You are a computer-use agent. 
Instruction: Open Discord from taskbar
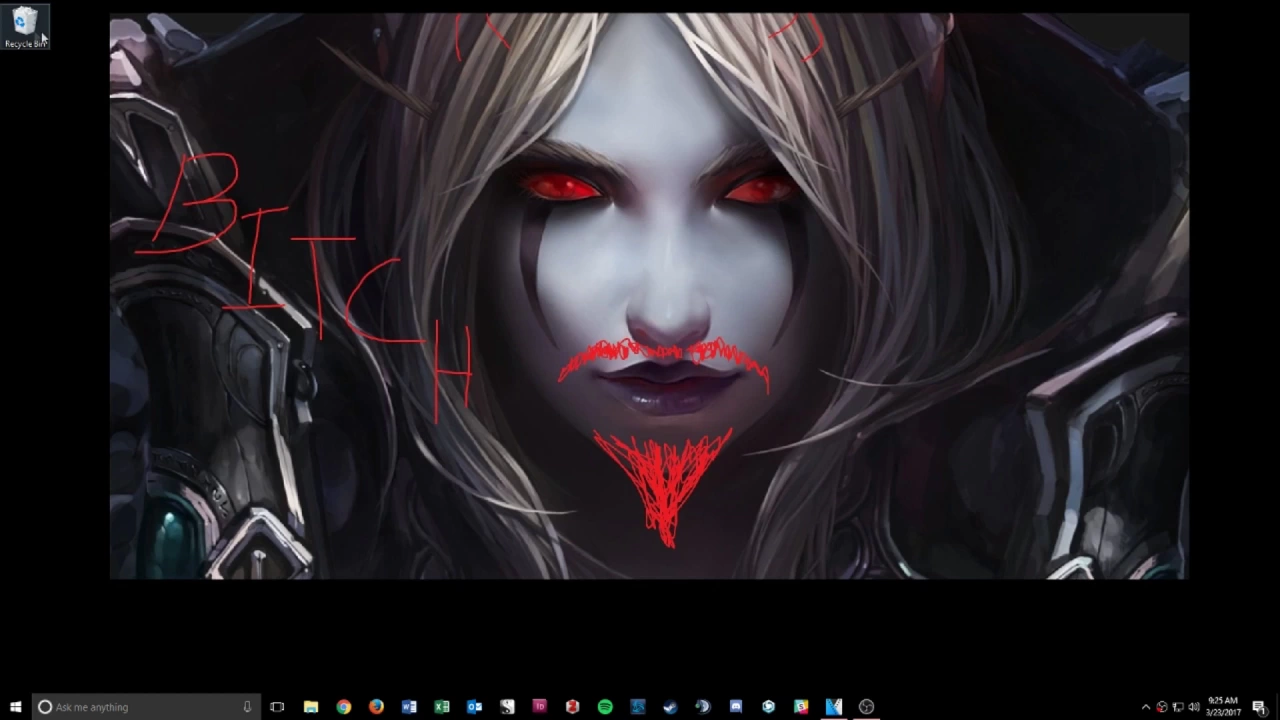(x=736, y=707)
